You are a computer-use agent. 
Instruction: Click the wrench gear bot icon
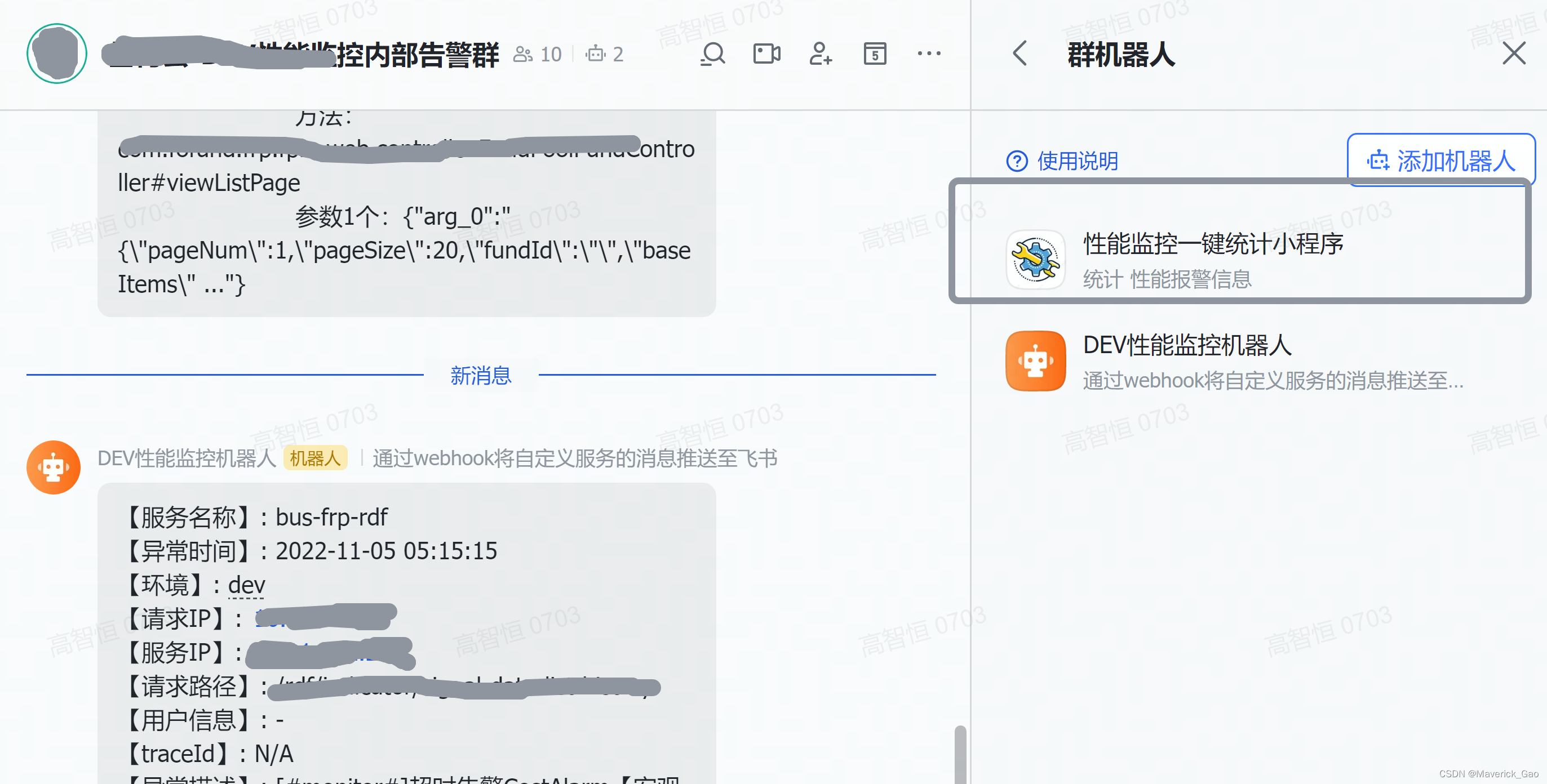[1035, 260]
